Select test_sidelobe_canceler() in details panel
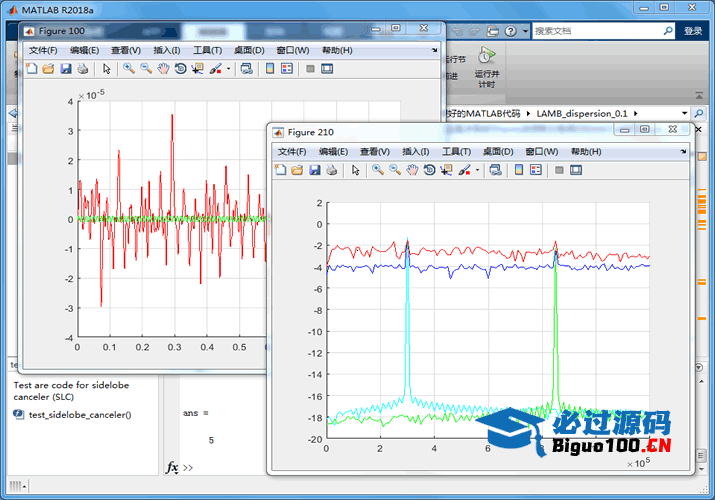715x500 pixels. pos(80,415)
